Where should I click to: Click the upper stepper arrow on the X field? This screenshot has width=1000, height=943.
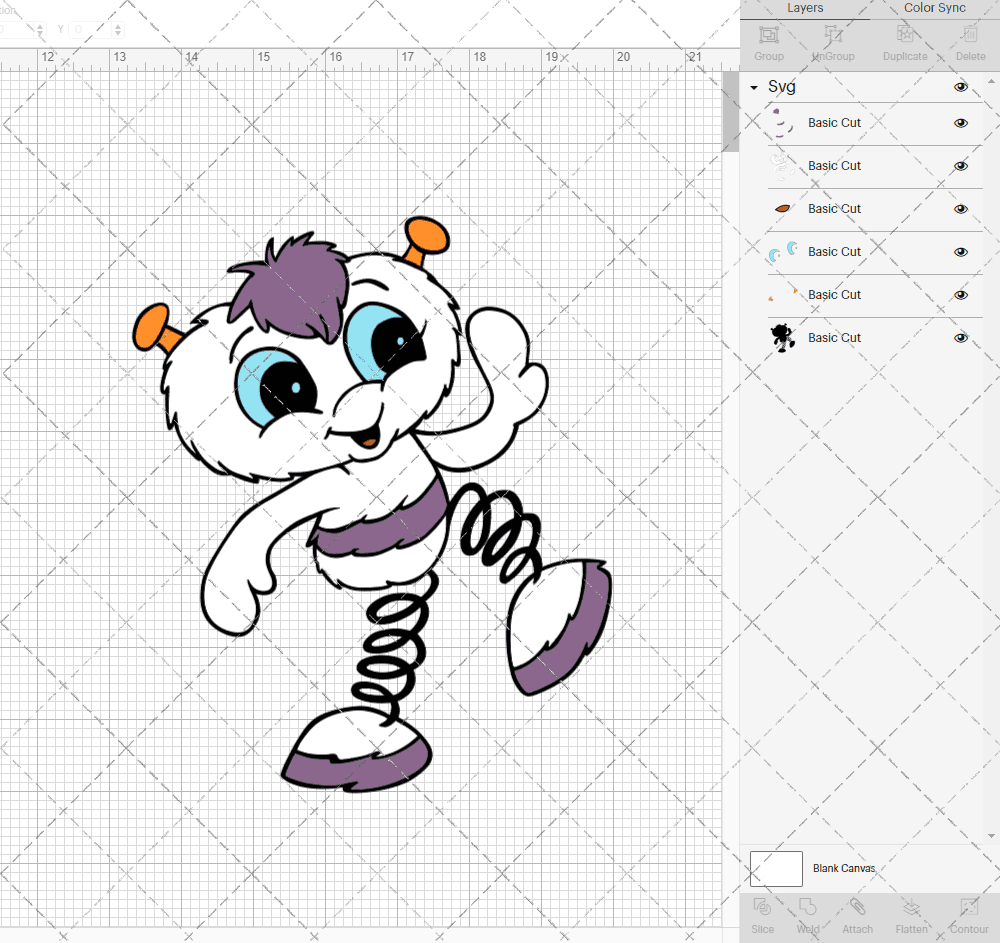click(x=38, y=25)
